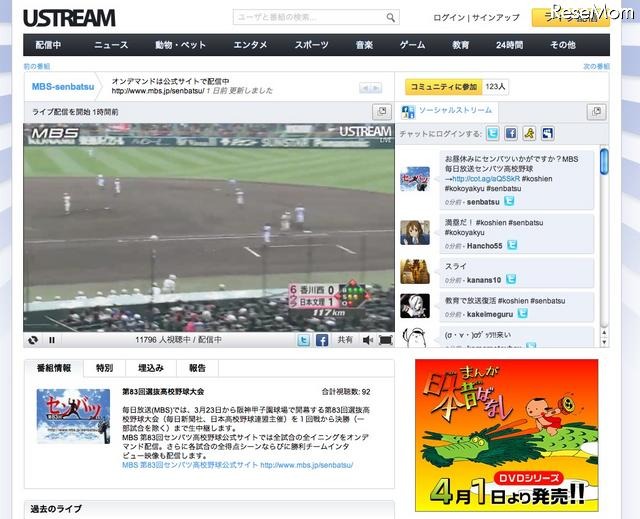Open the MBS-senbatsu channel link
Screen dimensions: 640x519
[63, 86]
